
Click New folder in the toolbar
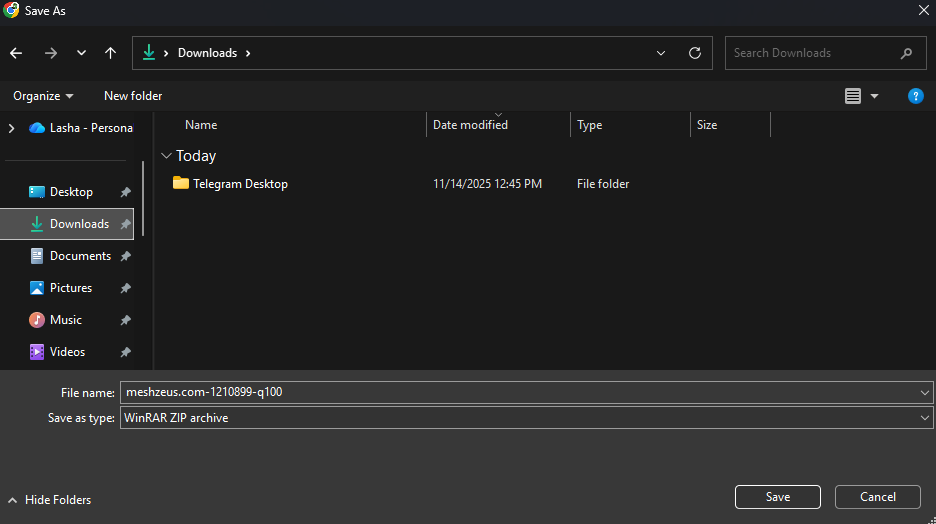tap(133, 96)
